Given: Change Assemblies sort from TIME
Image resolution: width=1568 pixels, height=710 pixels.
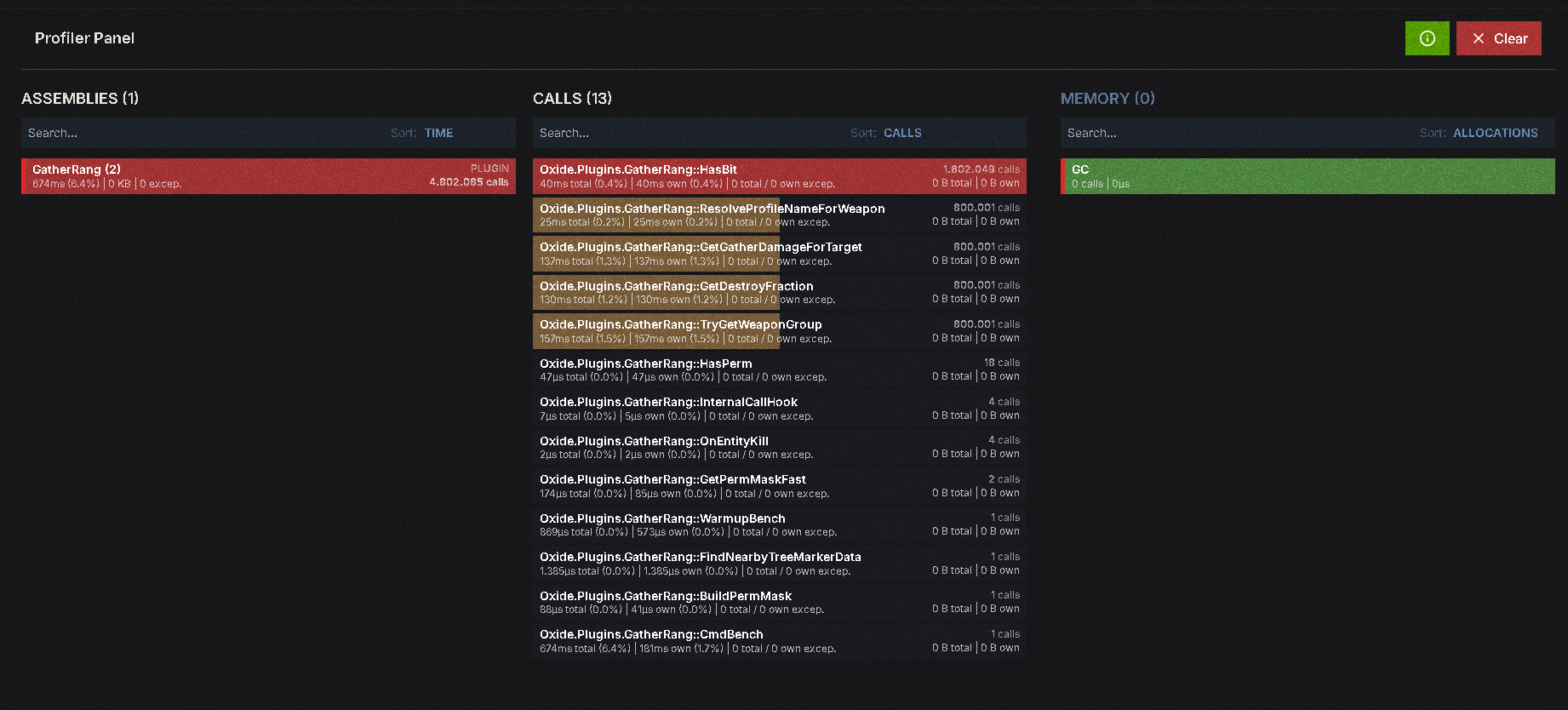Looking at the screenshot, I should pos(438,133).
